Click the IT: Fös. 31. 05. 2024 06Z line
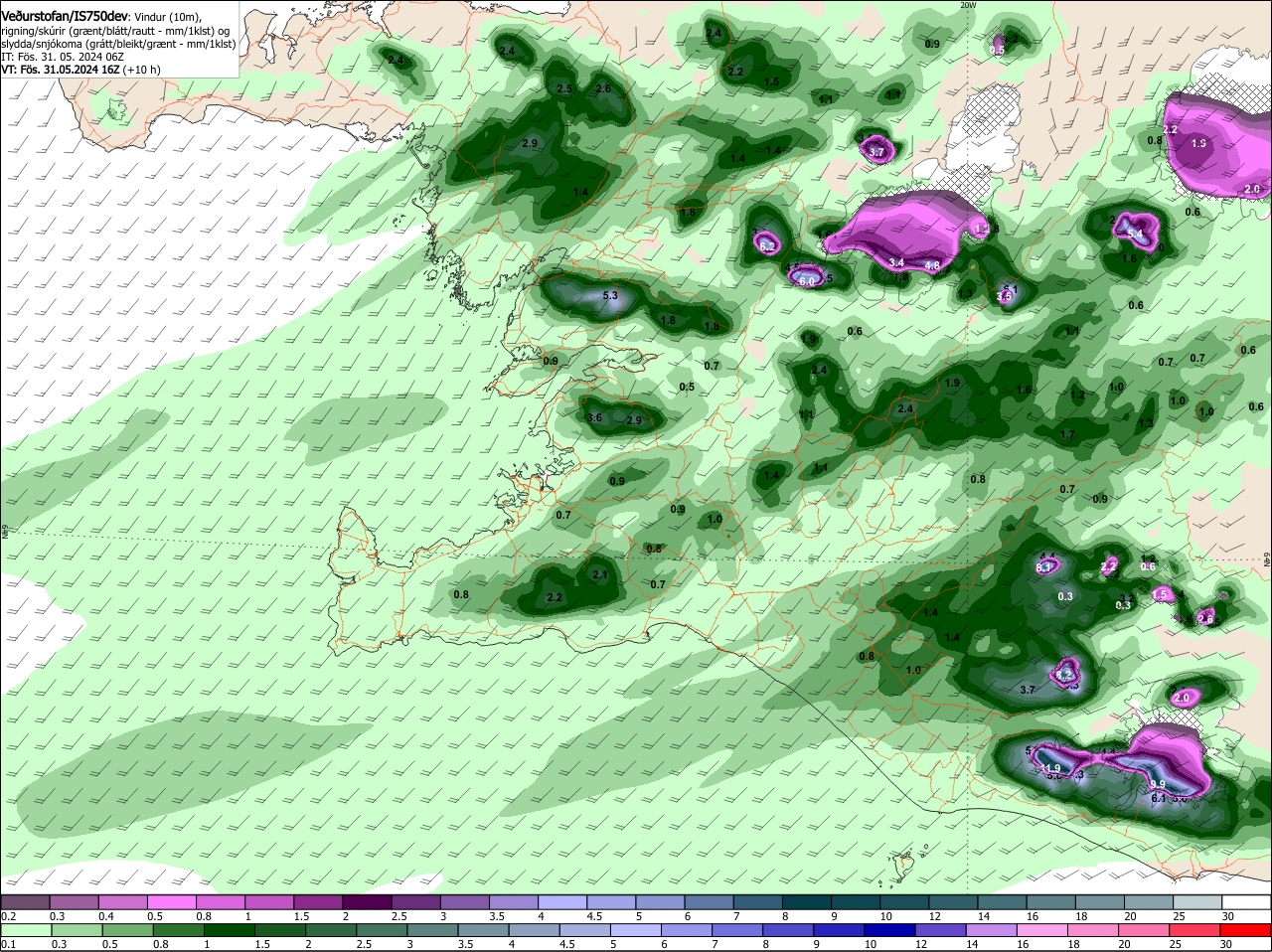 65,57
